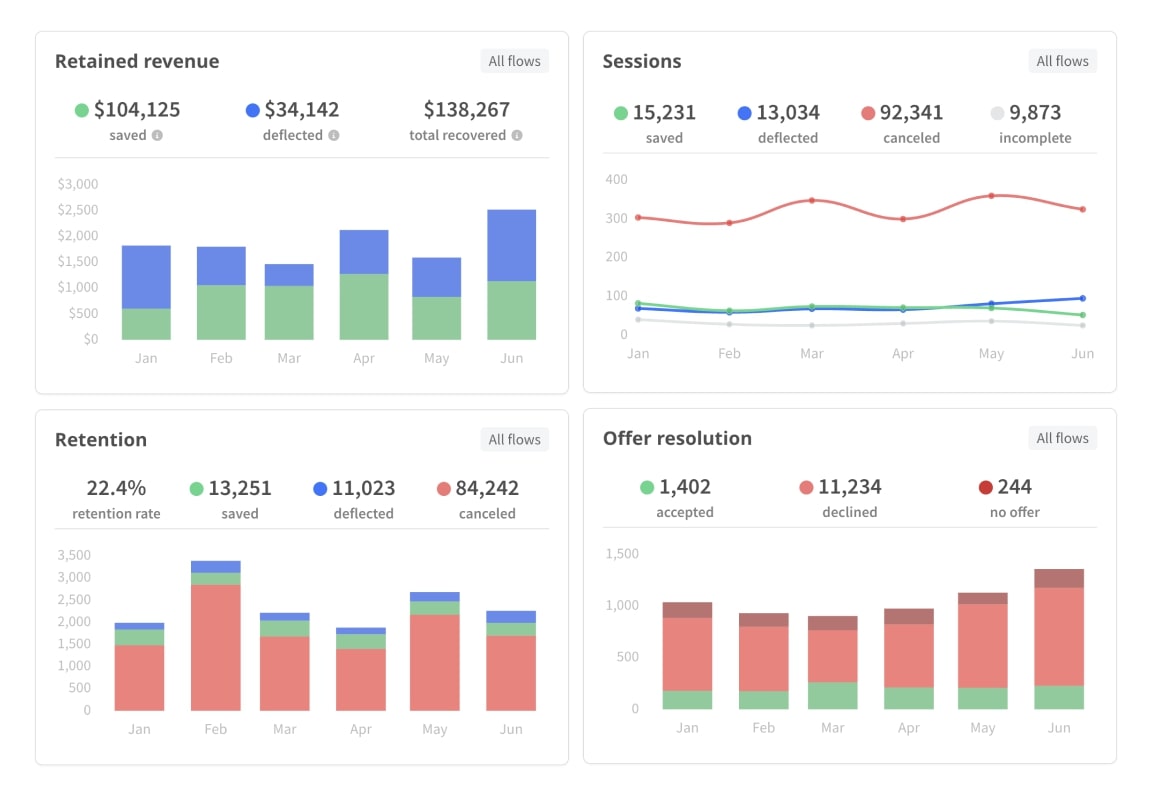The image size is (1153, 800).
Task: Open the All flows filter on Sessions card
Action: point(1063,60)
